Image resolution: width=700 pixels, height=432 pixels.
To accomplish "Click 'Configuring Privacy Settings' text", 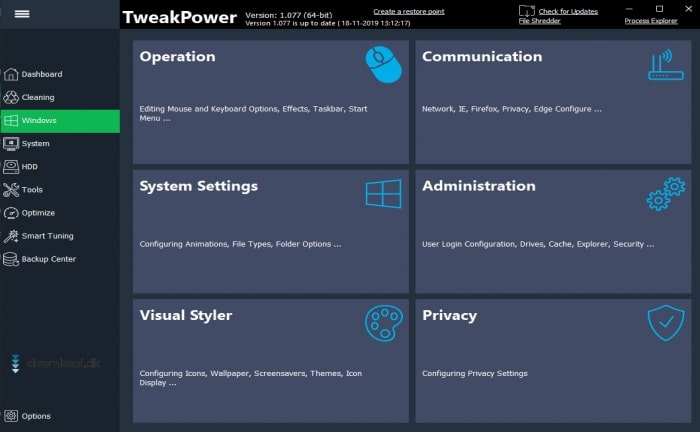I will tap(475, 374).
